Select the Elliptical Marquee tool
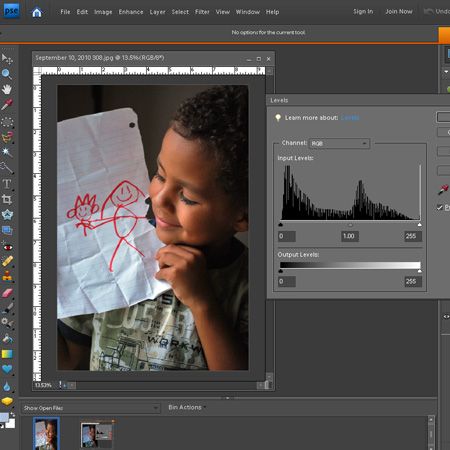450x450 pixels. 7,122
